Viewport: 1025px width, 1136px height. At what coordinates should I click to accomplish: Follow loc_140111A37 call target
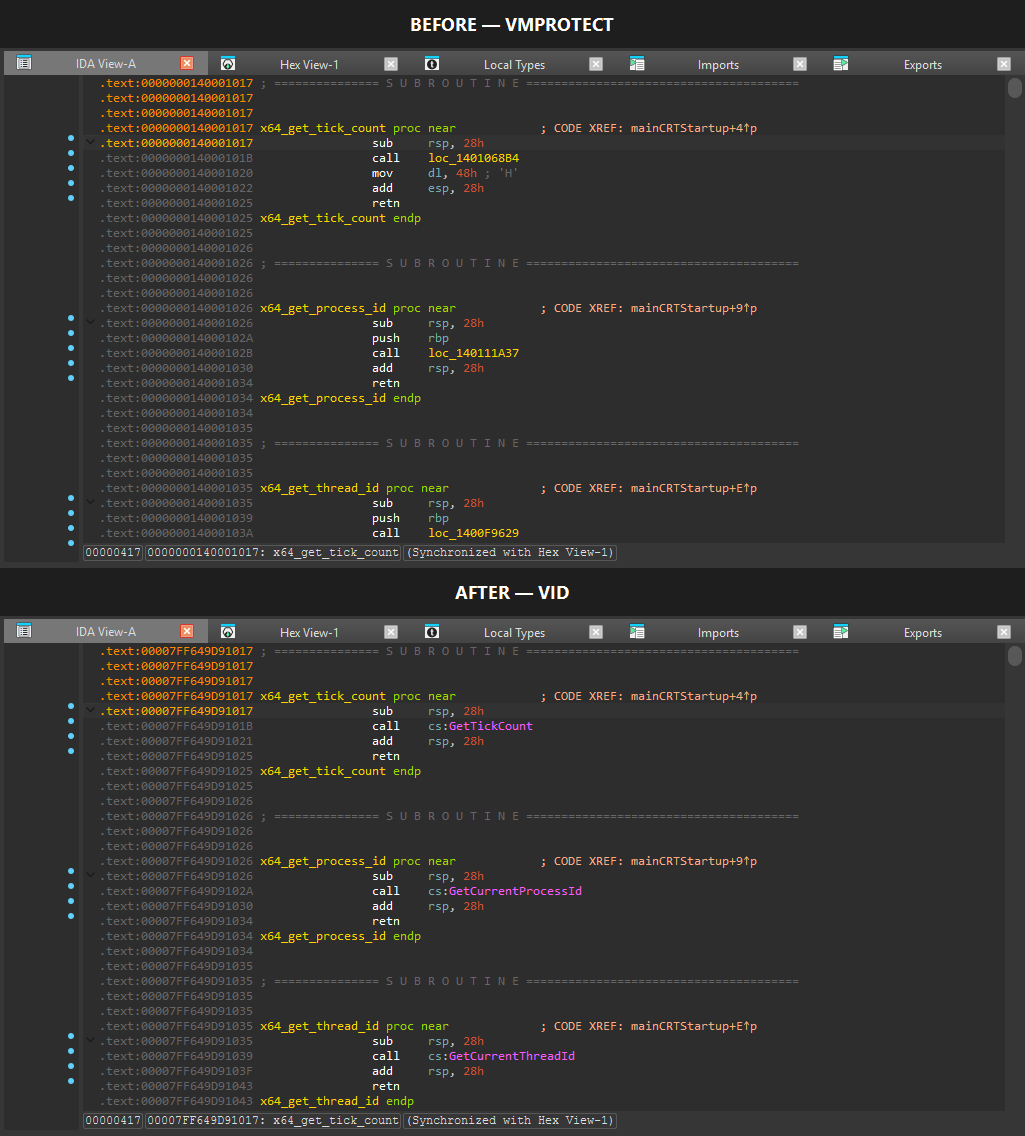pos(473,353)
